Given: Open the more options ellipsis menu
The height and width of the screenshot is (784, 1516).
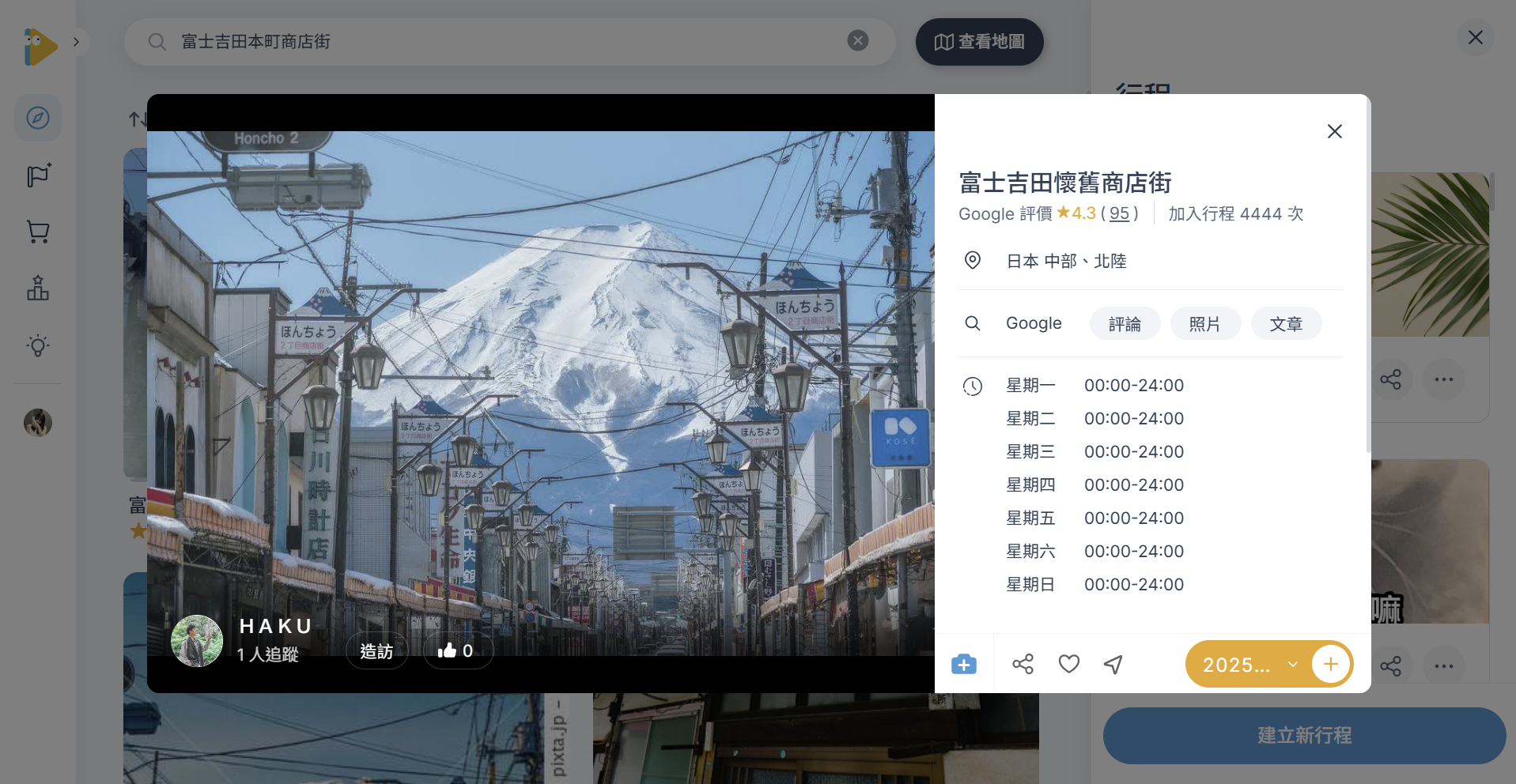Looking at the screenshot, I should [x=1444, y=379].
